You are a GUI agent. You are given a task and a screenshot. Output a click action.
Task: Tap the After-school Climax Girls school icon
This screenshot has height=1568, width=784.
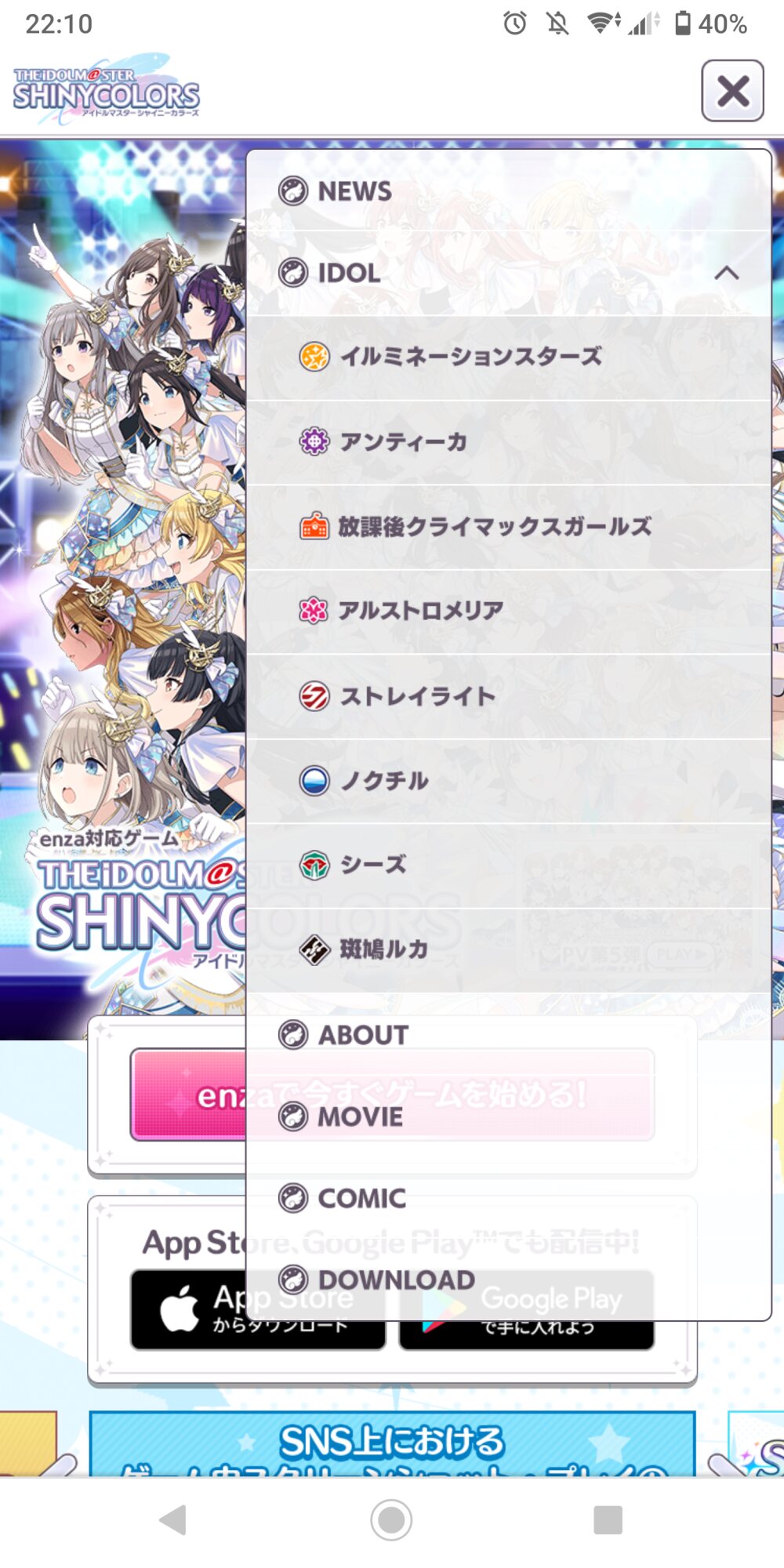click(314, 527)
